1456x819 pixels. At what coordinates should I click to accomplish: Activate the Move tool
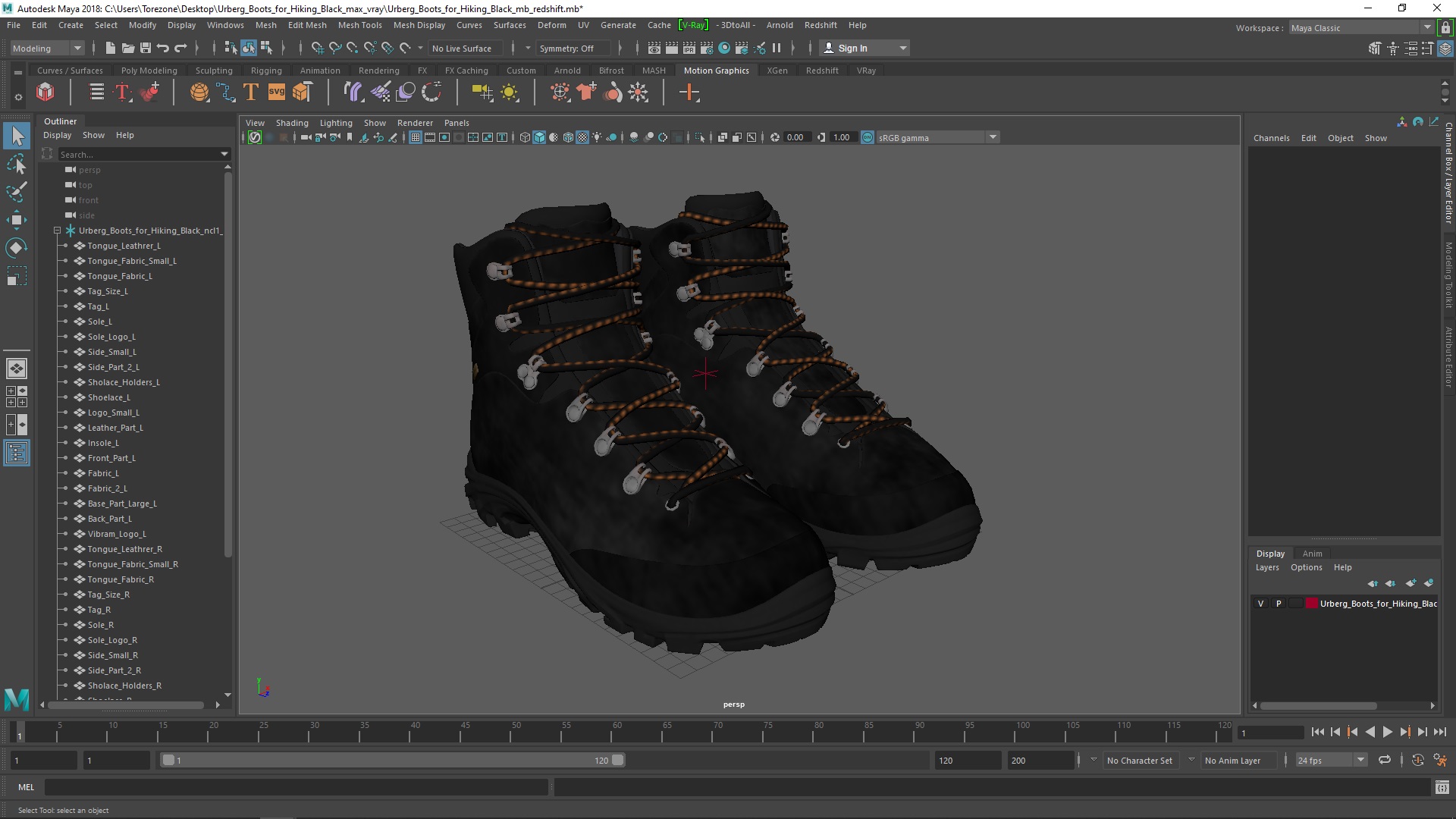pos(17,220)
